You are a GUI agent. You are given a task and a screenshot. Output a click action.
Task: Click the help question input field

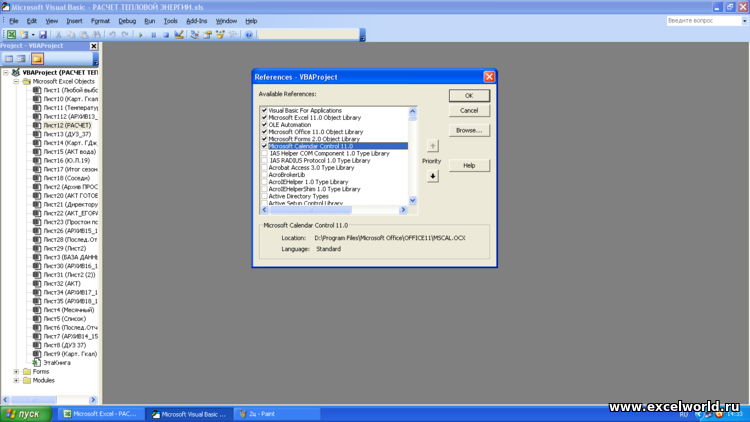[x=704, y=21]
